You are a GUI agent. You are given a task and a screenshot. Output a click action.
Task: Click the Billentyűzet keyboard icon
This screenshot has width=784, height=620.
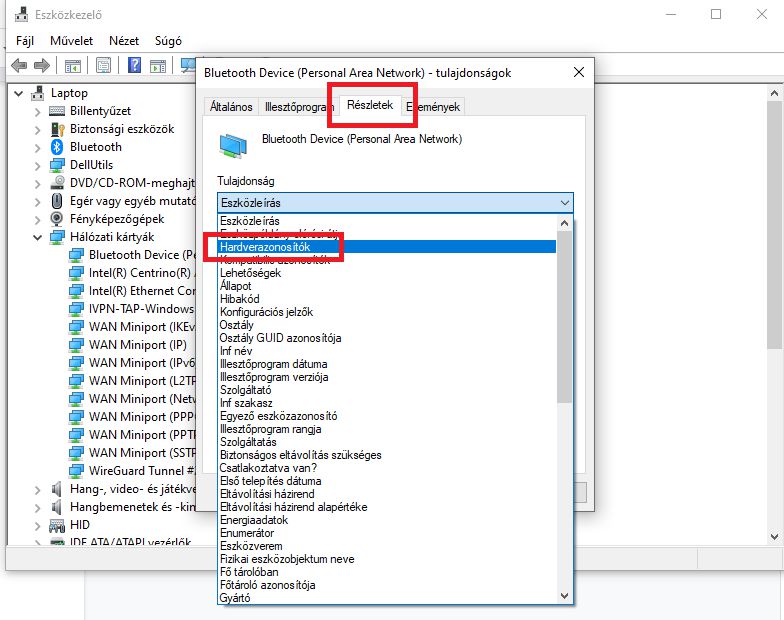tap(58, 111)
